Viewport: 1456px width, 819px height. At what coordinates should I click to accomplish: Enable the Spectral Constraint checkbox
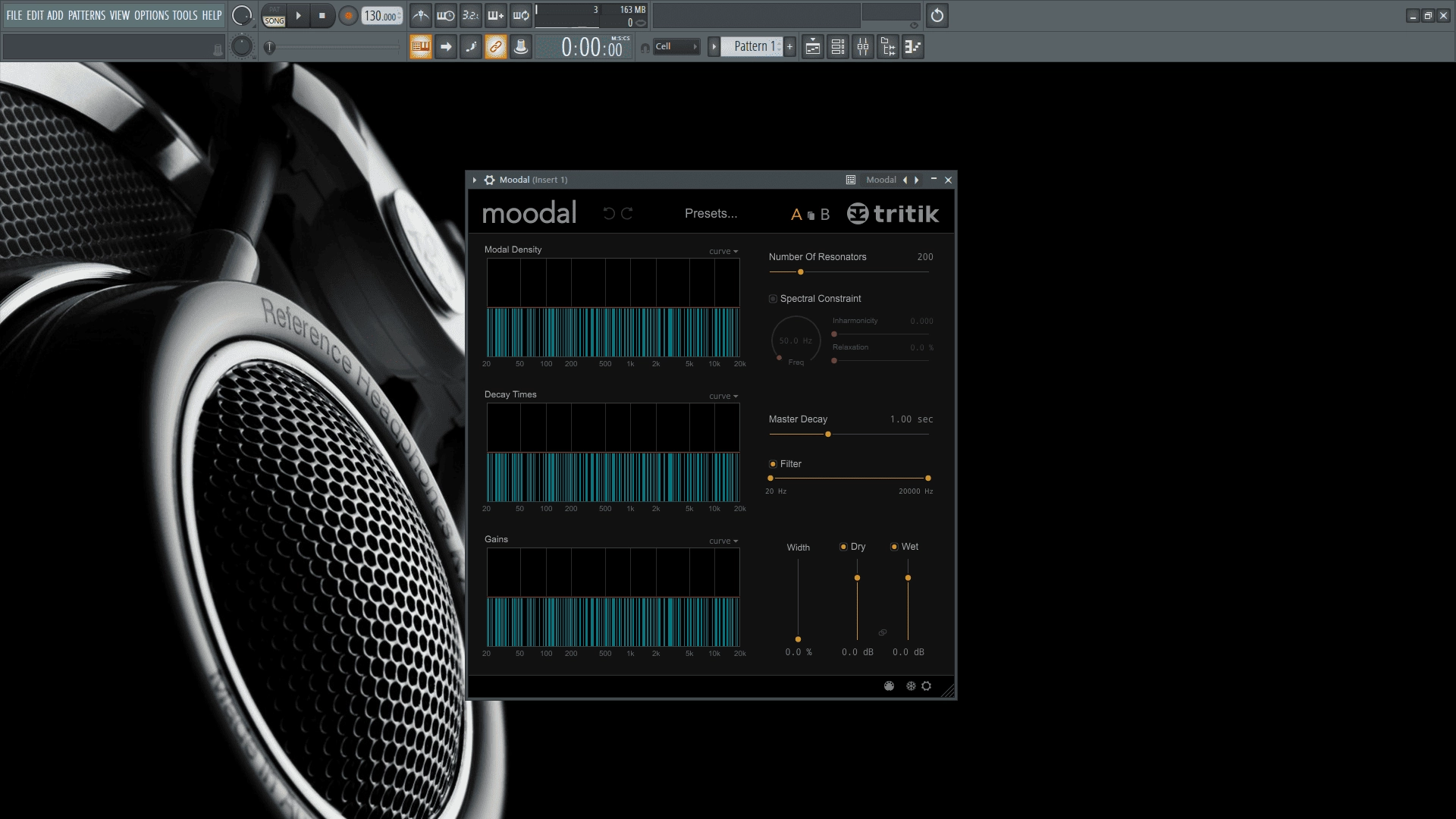(773, 299)
